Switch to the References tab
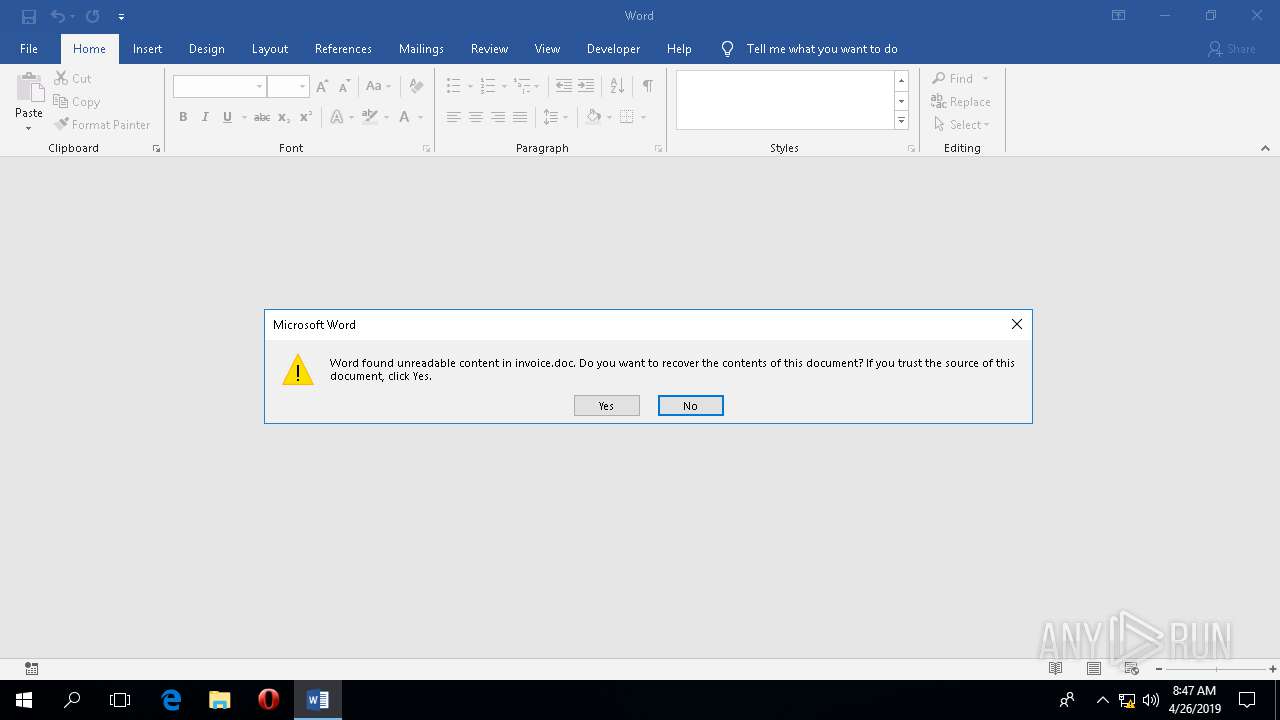Viewport: 1280px width, 720px height. tap(343, 49)
